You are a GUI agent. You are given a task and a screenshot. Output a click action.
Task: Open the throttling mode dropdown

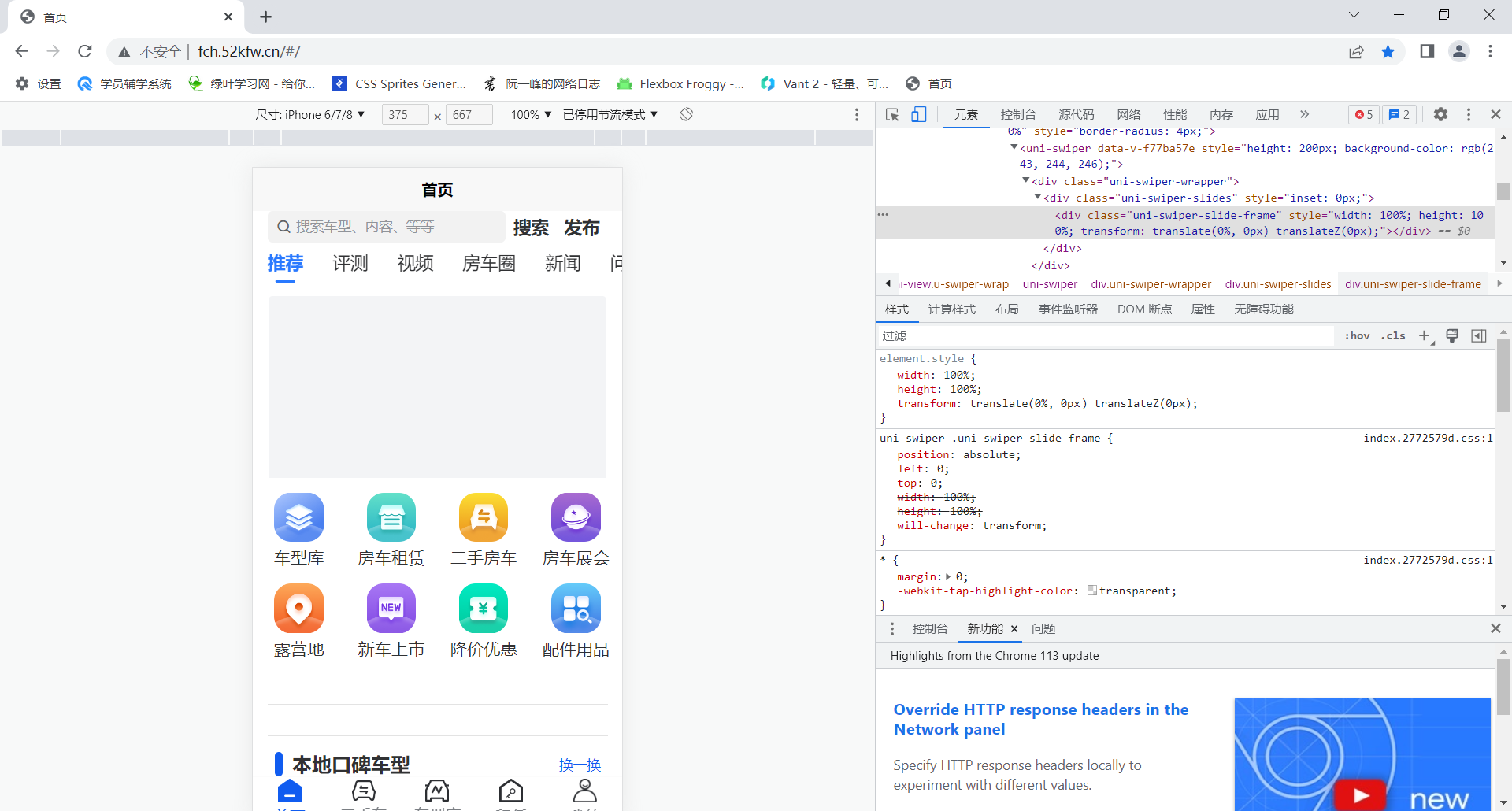pos(610,115)
